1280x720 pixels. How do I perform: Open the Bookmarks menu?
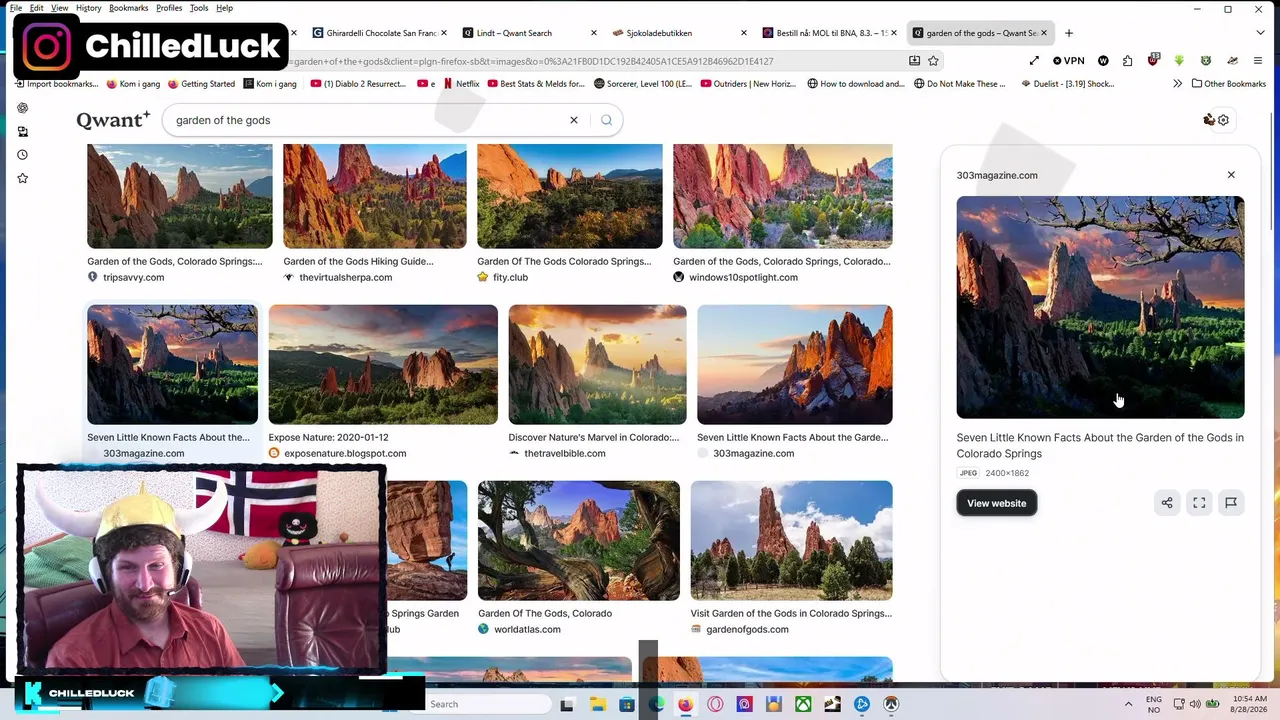[128, 8]
